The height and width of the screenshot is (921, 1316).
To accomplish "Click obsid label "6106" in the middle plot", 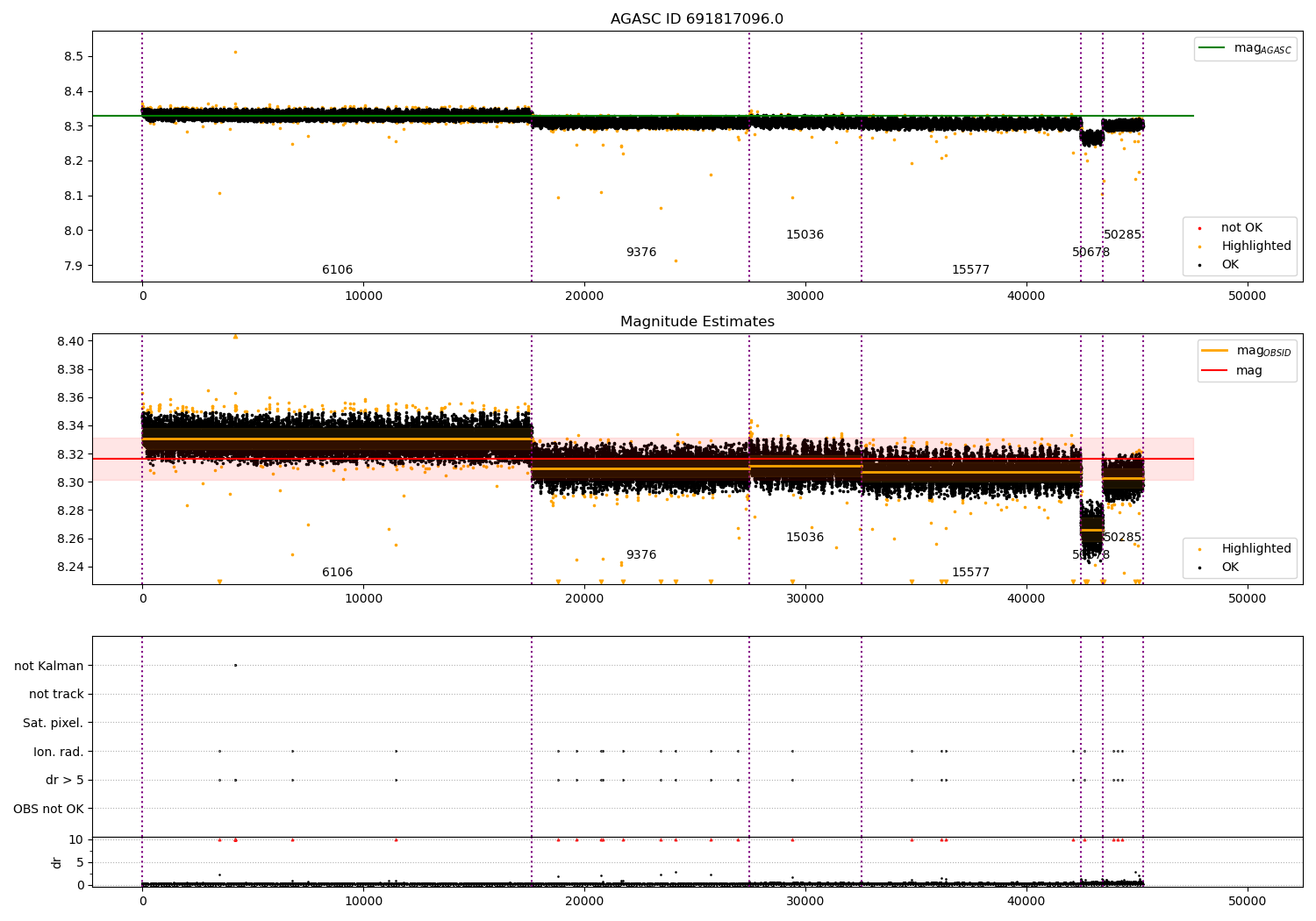I will coord(337,573).
